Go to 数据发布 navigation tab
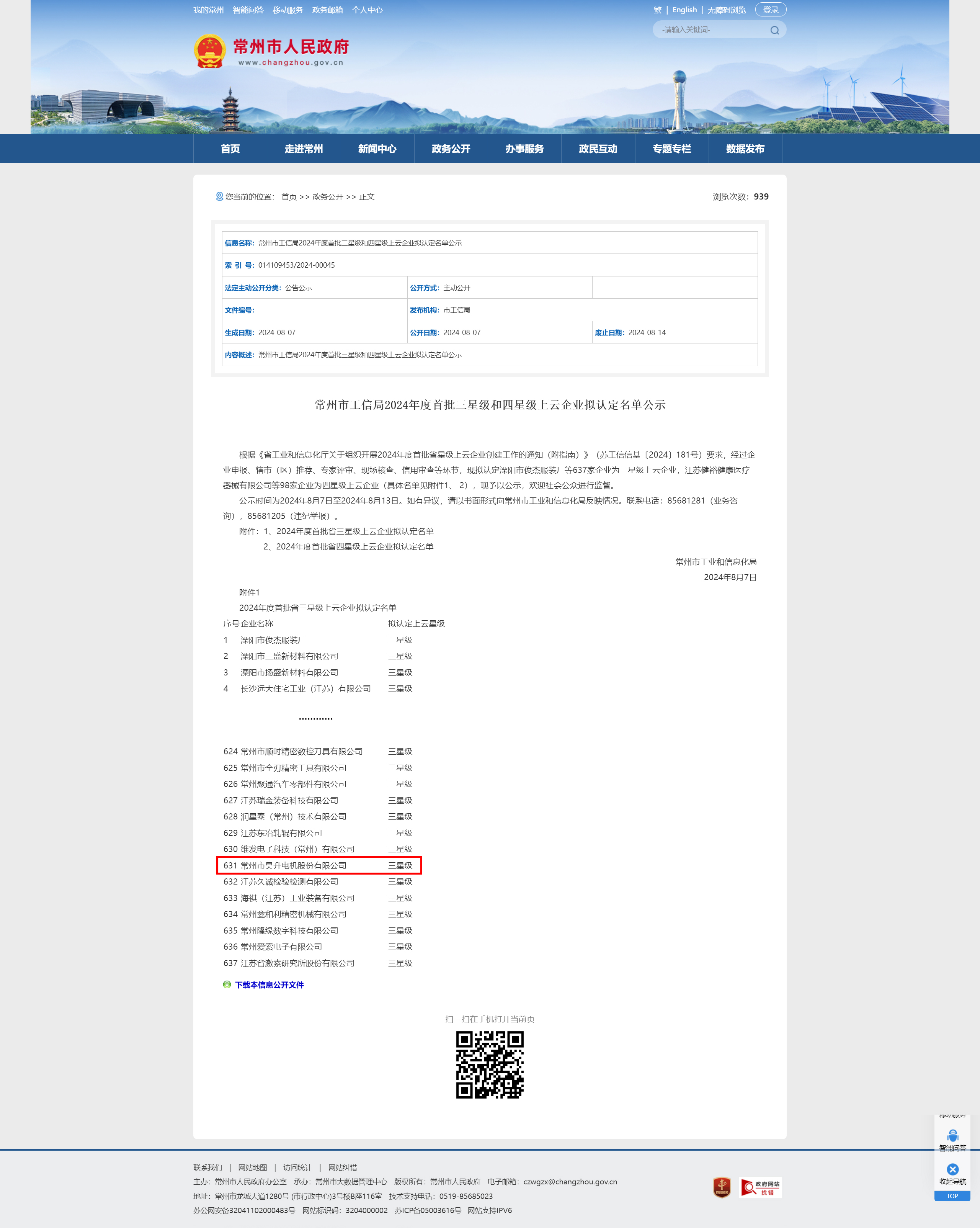Image resolution: width=980 pixels, height=1228 pixels. click(x=745, y=149)
